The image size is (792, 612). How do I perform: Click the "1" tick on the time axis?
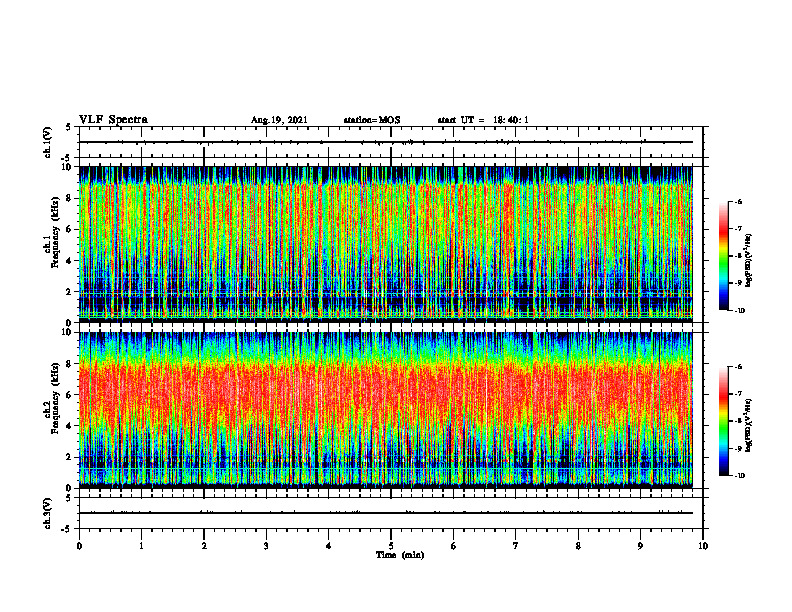click(x=141, y=546)
